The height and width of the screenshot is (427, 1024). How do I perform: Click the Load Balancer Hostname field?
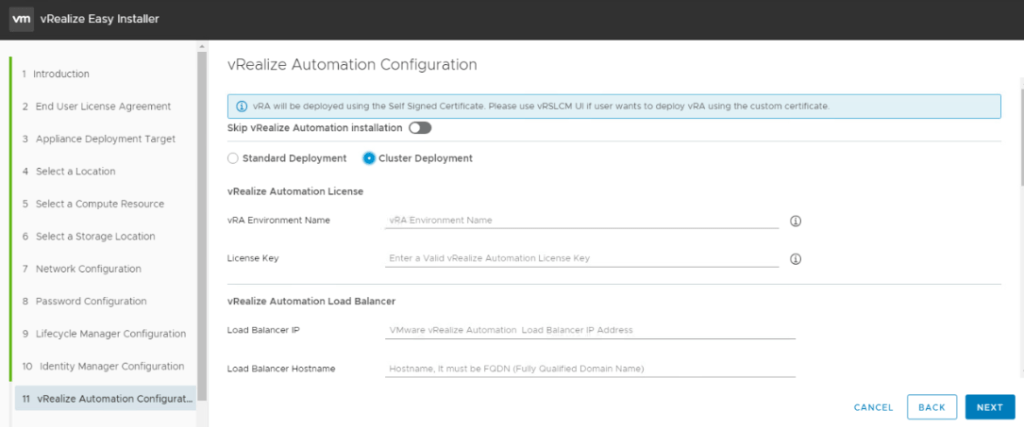coord(590,369)
